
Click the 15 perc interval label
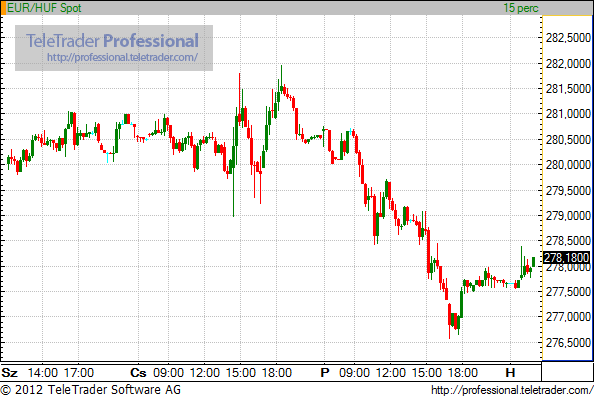click(x=521, y=8)
